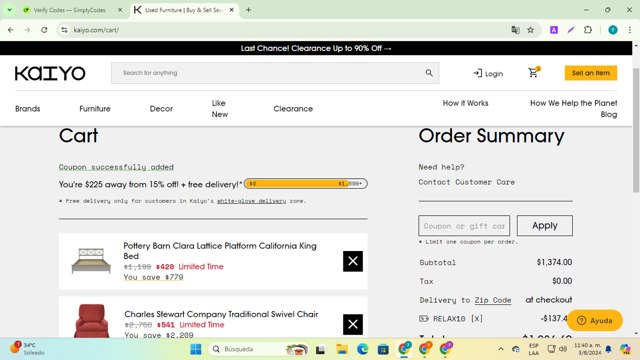Click the purple pen extension icon

pos(571,30)
